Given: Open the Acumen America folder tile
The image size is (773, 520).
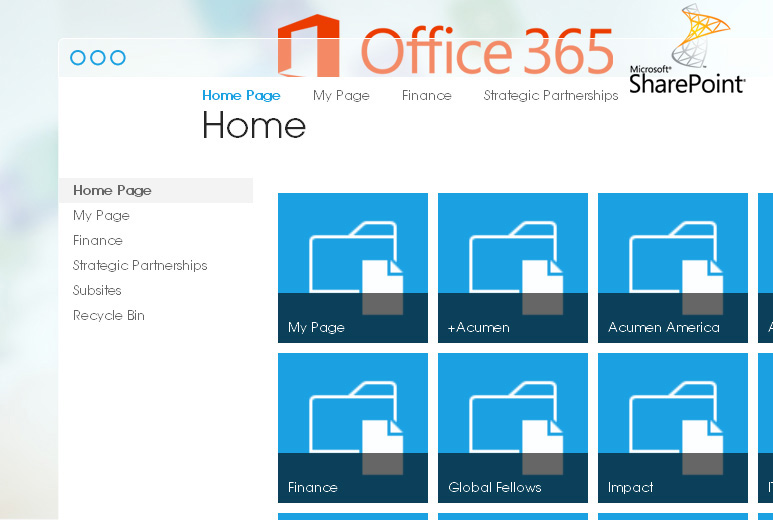Looking at the screenshot, I should coord(673,268).
